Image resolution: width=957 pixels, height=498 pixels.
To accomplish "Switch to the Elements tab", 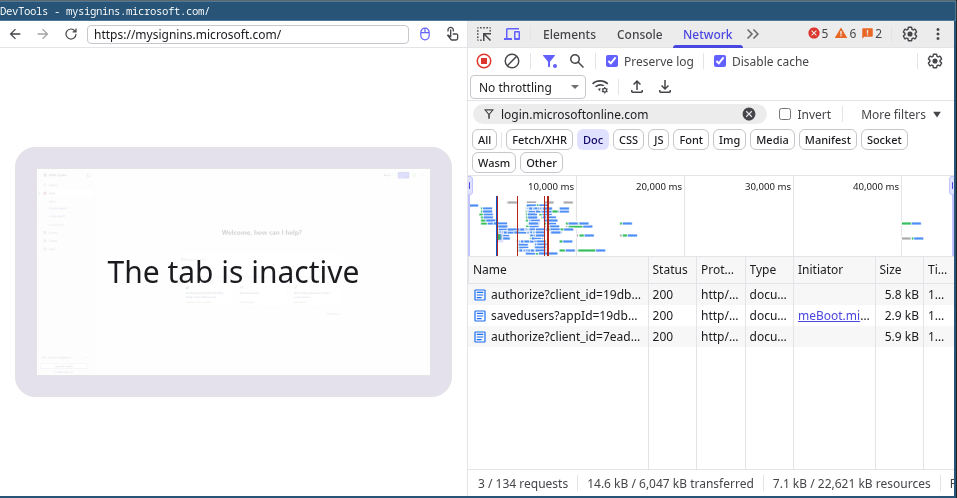I will (569, 34).
